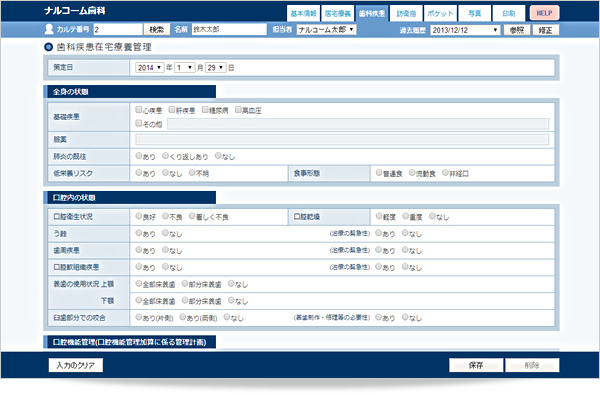Viewport: 600px width, 395px height.
Task: Select あり for う蝕
Action: click(x=139, y=233)
